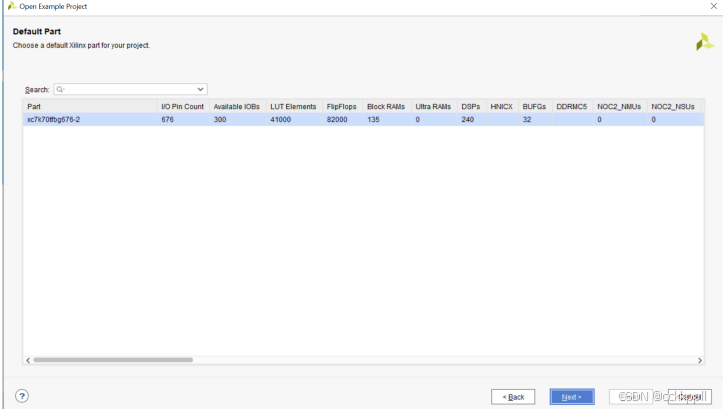Click the help question mark icon
The width and height of the screenshot is (723, 409).
tap(22, 396)
